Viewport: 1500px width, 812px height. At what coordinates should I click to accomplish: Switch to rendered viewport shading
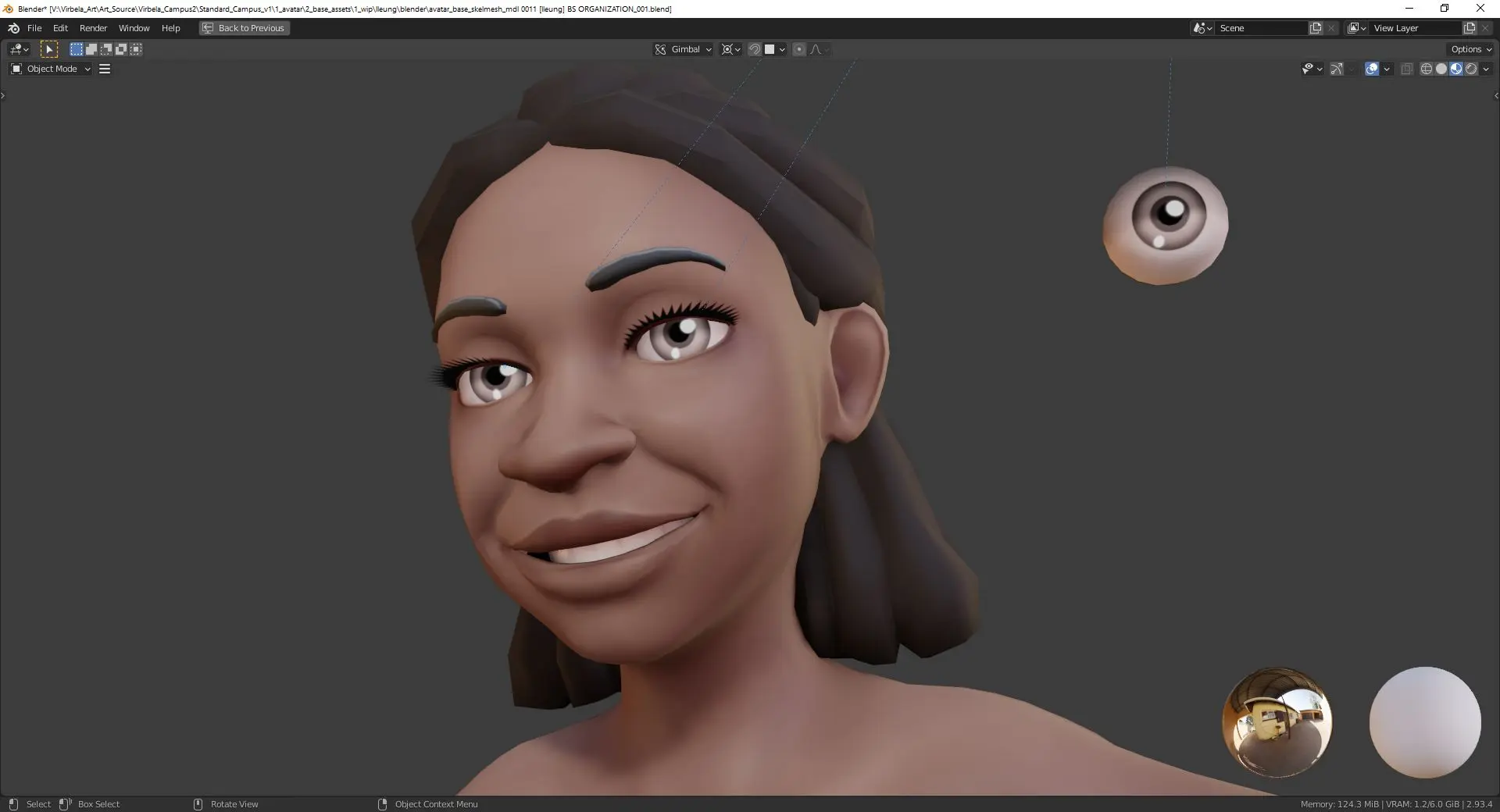click(x=1471, y=69)
